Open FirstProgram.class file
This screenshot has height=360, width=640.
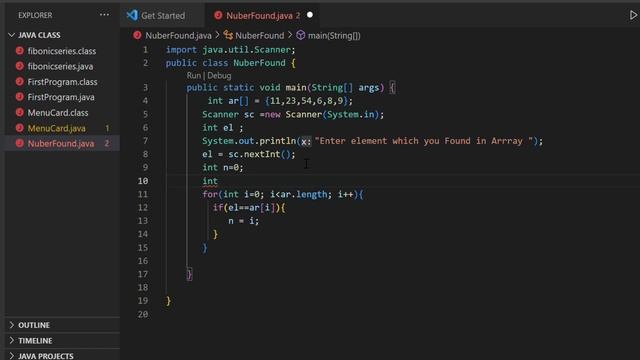point(62,82)
